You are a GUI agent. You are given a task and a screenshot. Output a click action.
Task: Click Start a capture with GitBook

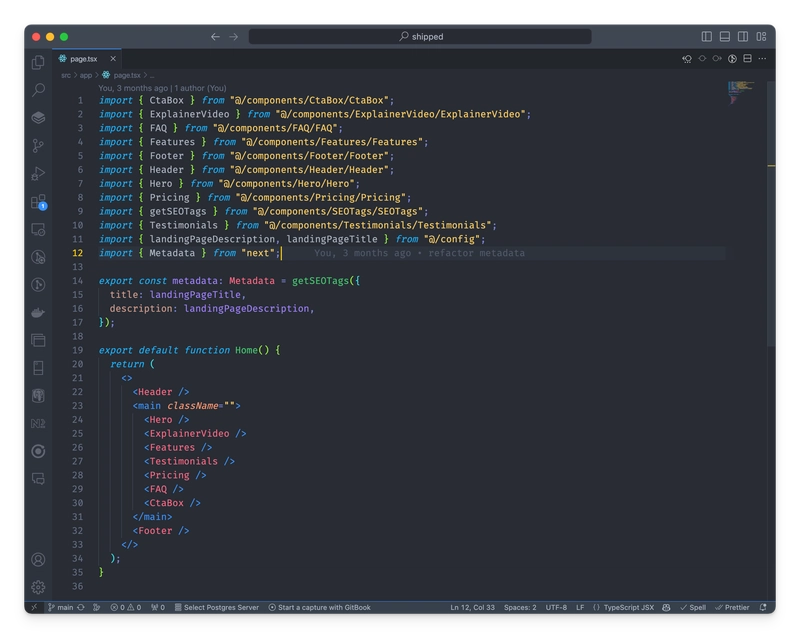[x=319, y=607]
